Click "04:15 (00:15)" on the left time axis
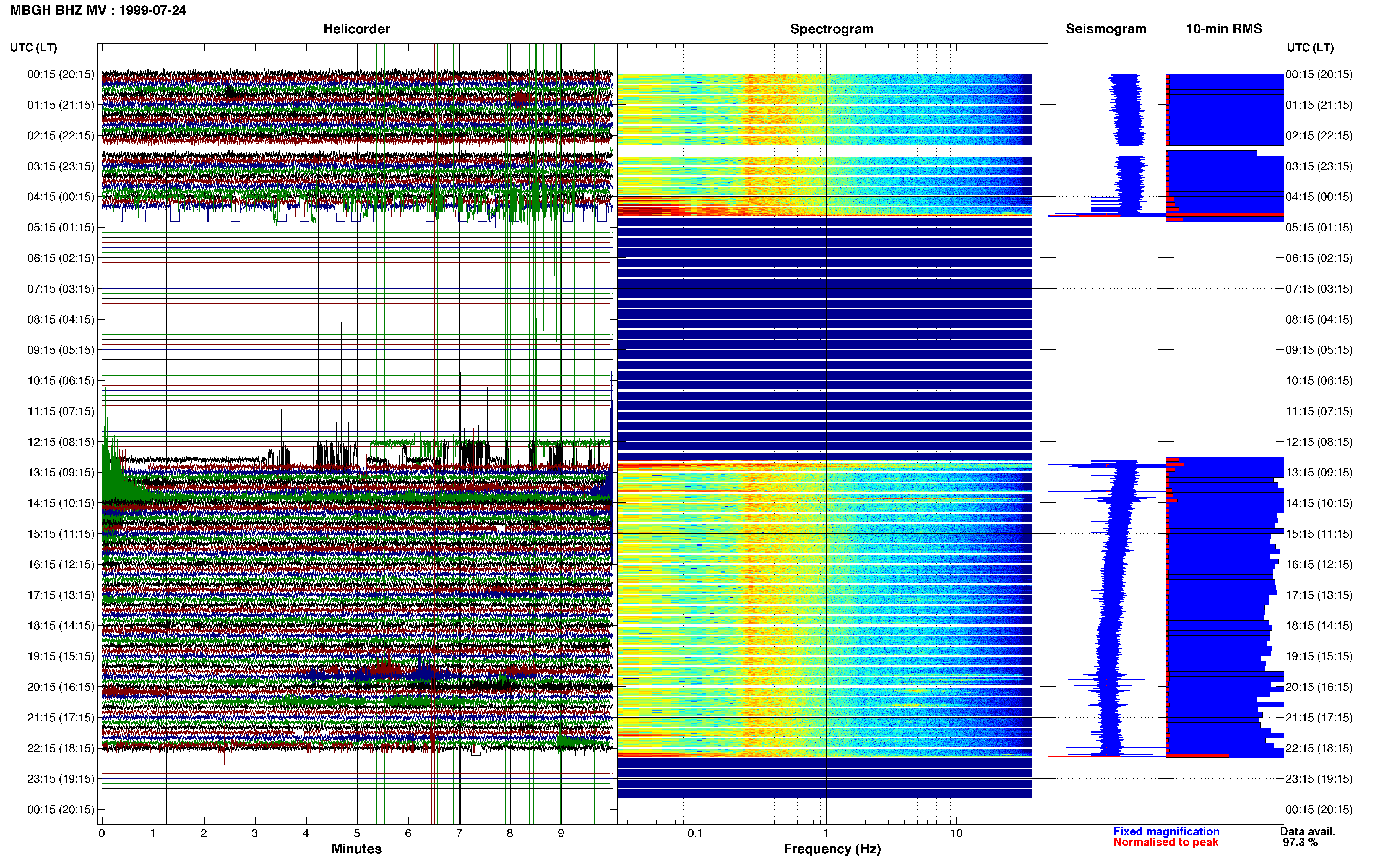1388x868 pixels. tap(61, 197)
